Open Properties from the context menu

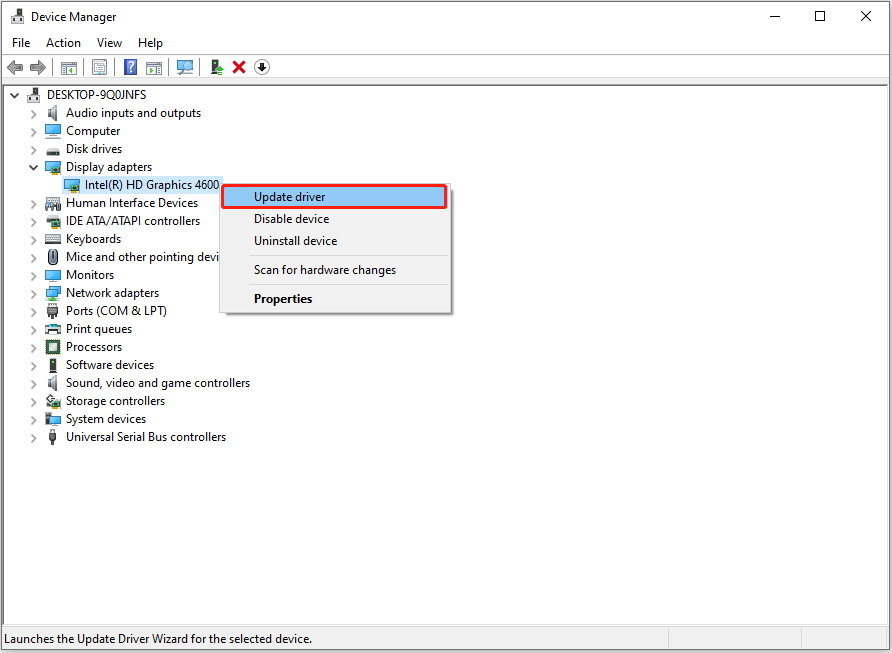click(x=335, y=299)
